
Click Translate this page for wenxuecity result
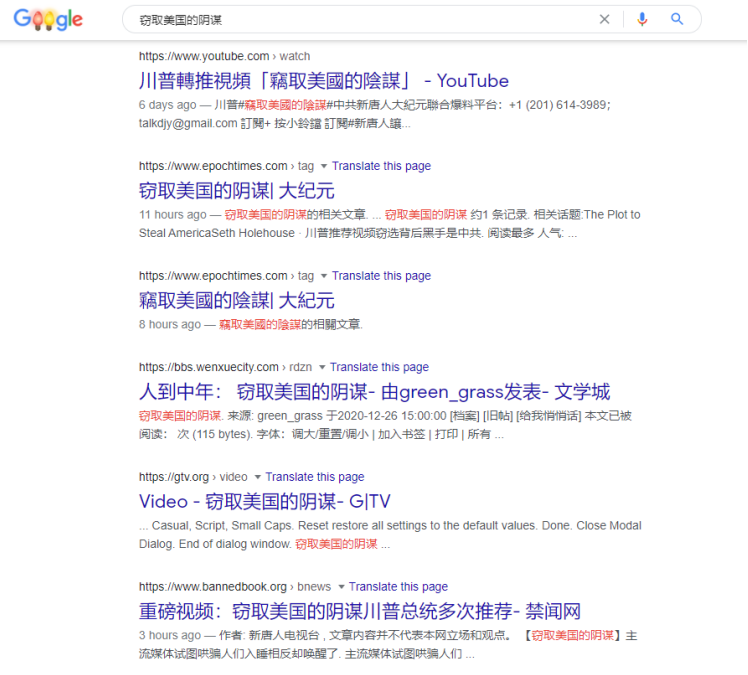coord(379,367)
